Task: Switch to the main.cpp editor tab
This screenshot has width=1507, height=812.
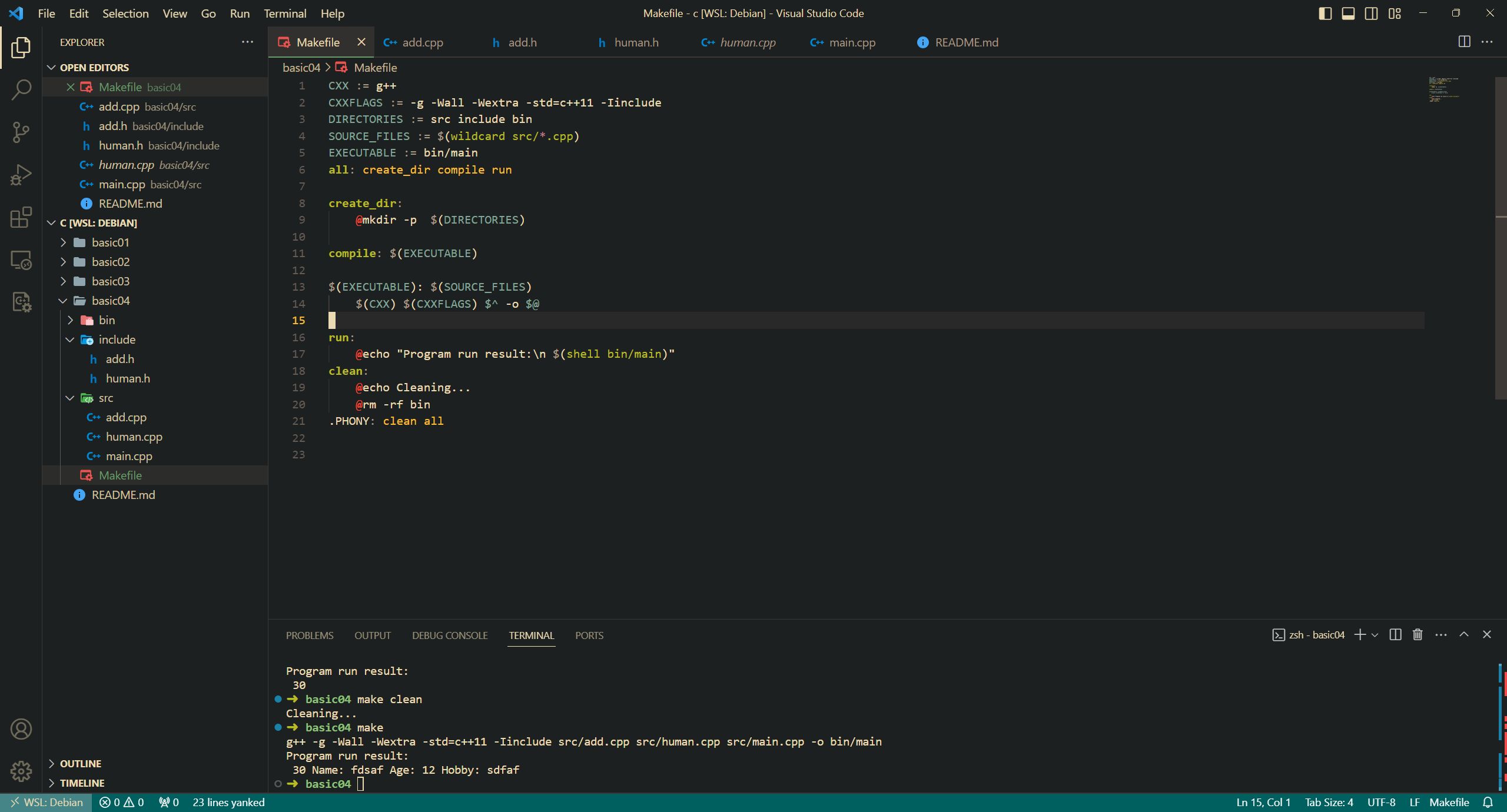Action: [851, 42]
